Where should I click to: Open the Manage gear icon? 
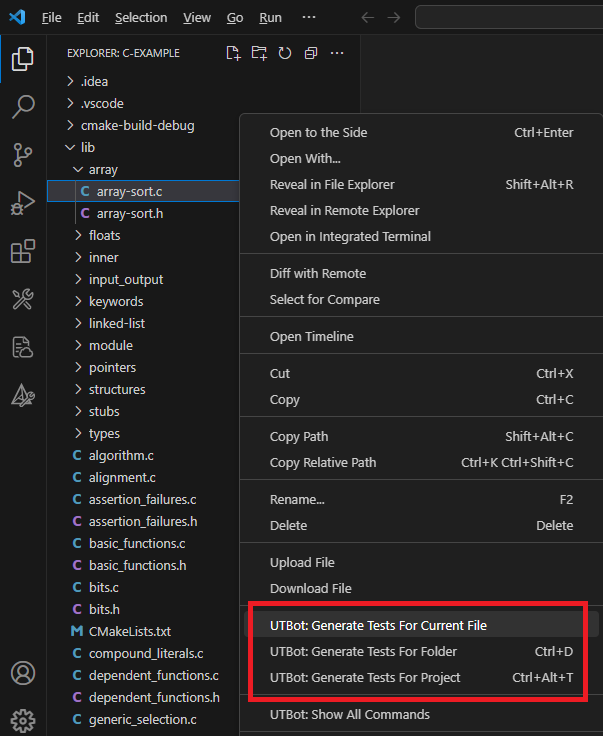point(22,719)
